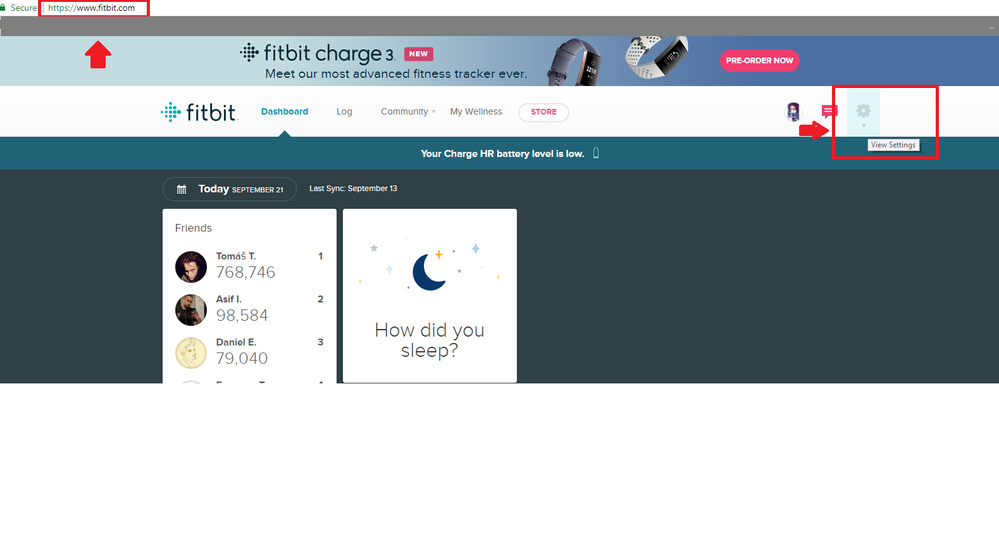
Task: Click the NEW badge in the banner
Action: click(419, 54)
